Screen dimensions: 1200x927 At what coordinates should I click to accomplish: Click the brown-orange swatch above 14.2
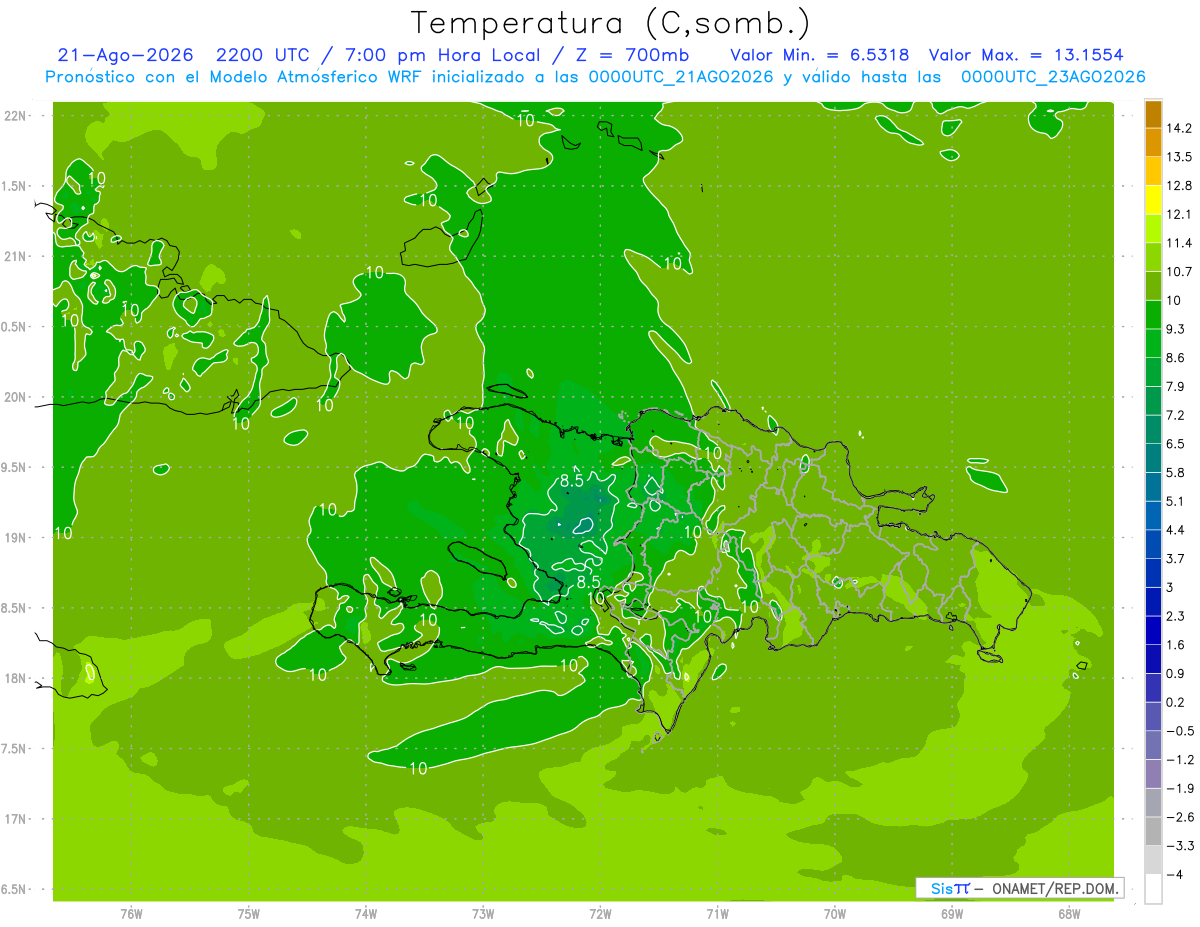pos(1153,114)
